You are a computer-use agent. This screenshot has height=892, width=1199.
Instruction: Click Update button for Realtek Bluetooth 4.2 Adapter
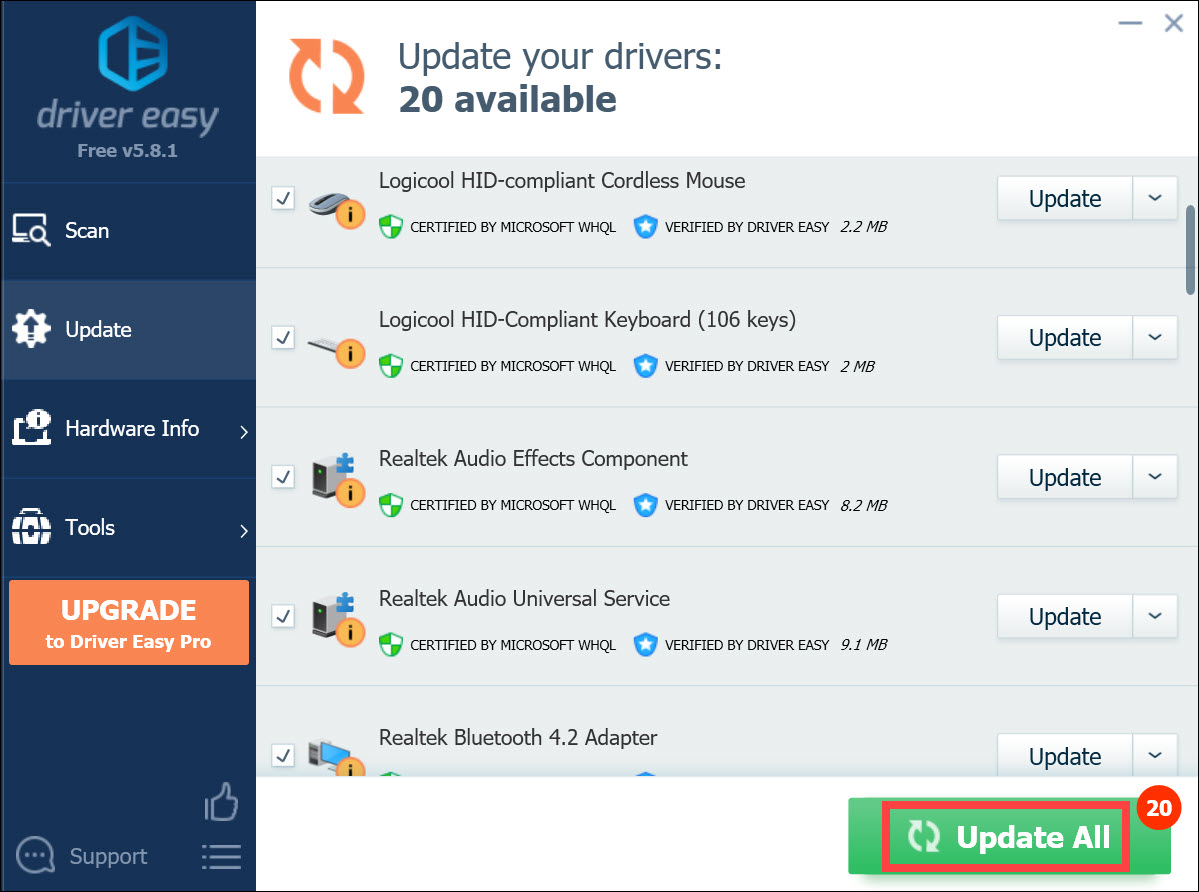[1064, 755]
